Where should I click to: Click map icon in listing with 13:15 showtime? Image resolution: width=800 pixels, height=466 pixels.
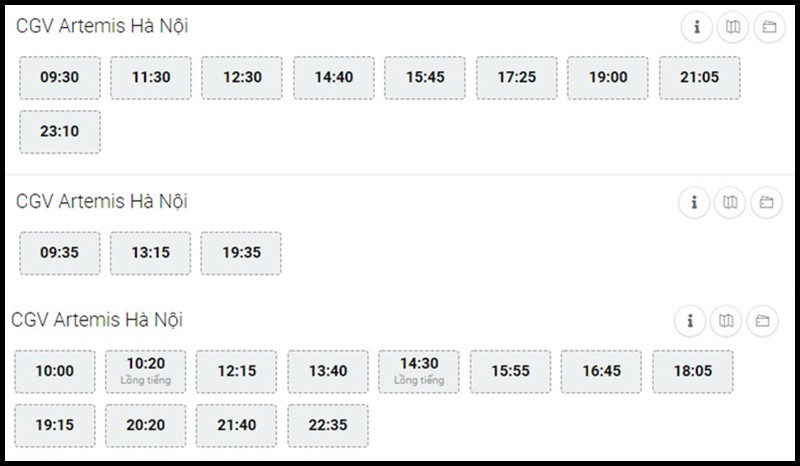tap(730, 203)
